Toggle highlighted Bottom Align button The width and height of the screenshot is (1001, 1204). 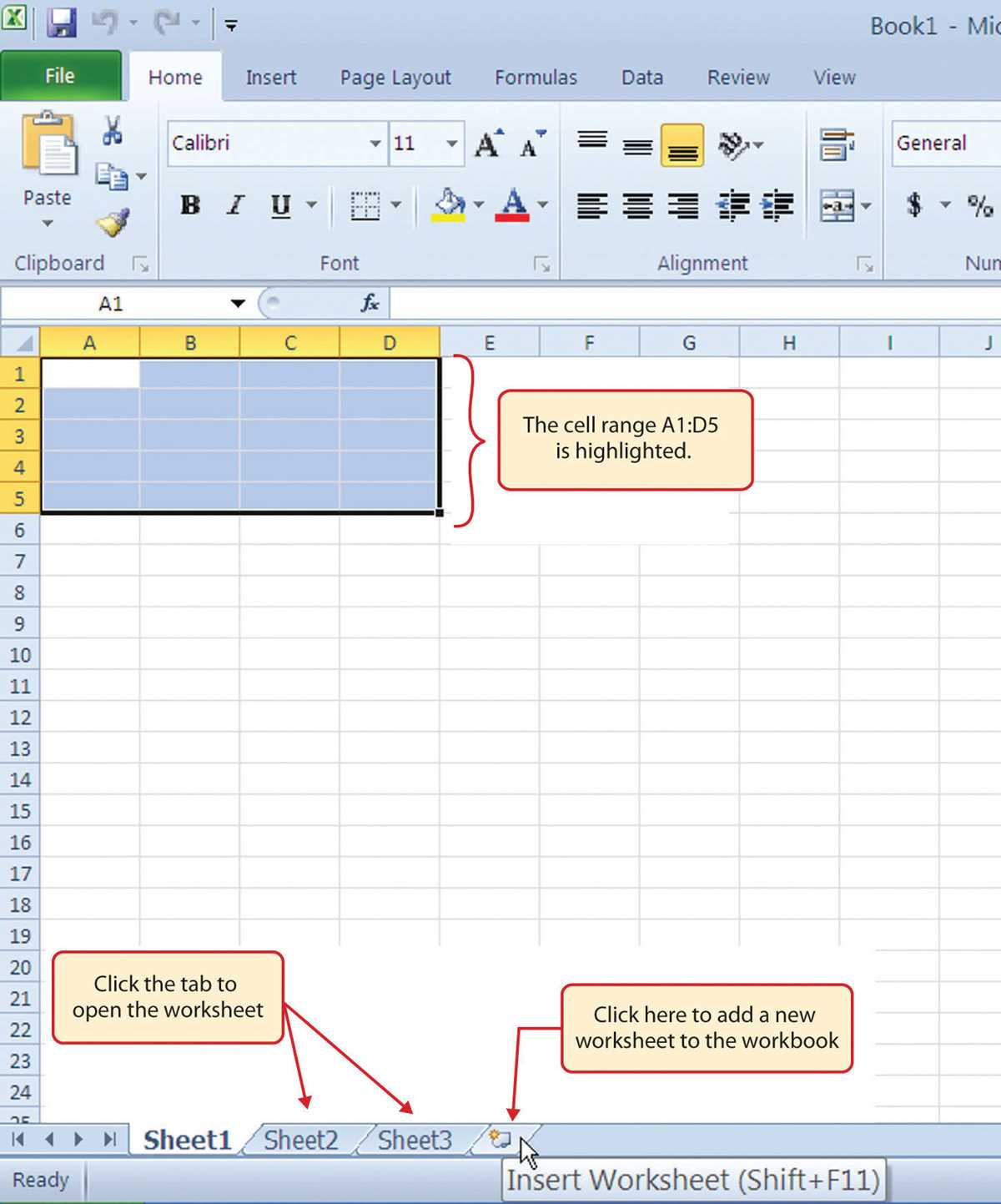point(682,146)
